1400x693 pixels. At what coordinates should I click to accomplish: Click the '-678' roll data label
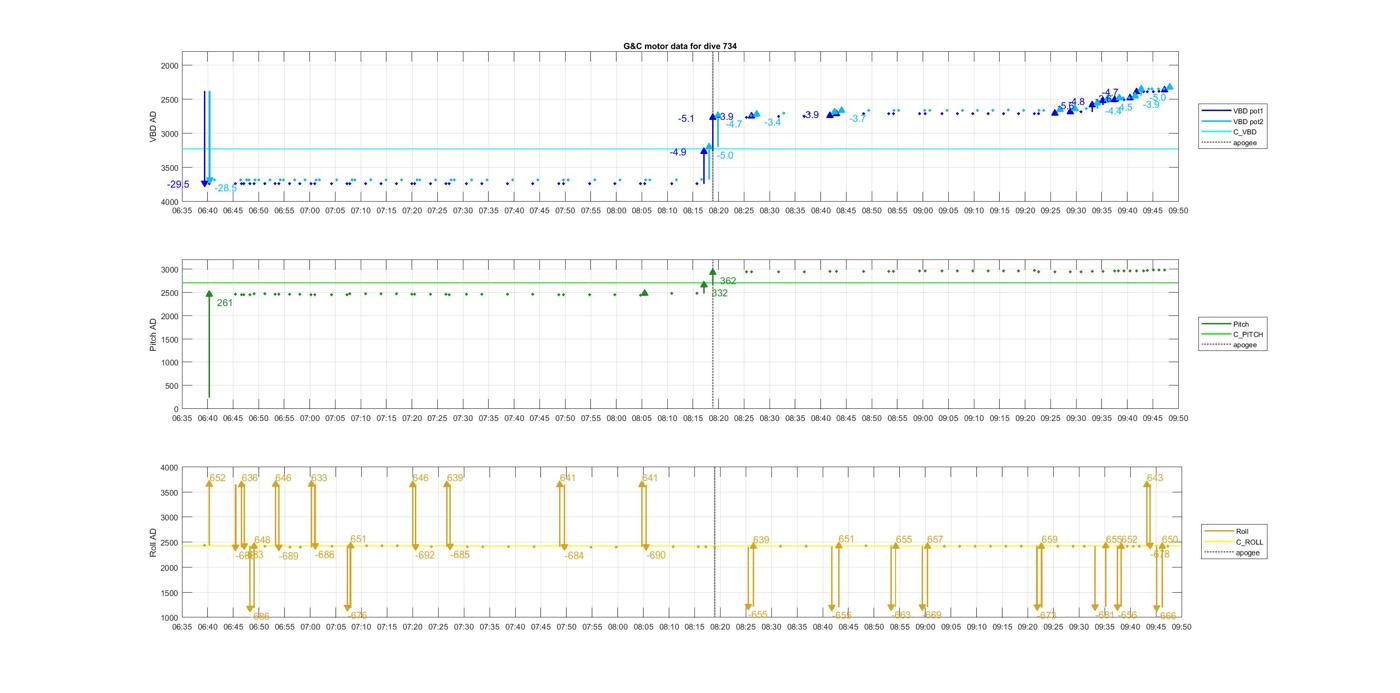(1160, 554)
